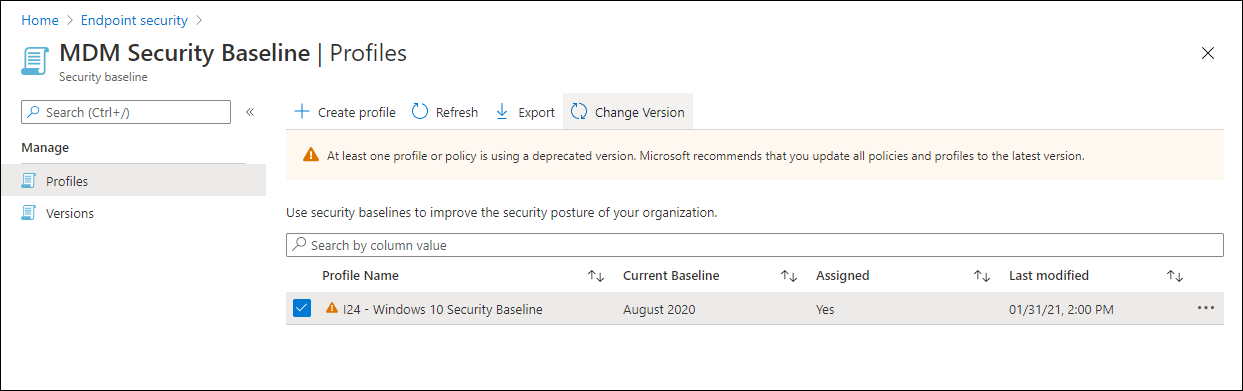Viewport: 1243px width, 391px height.
Task: Sort by Assigned column arrows
Action: pos(982,276)
